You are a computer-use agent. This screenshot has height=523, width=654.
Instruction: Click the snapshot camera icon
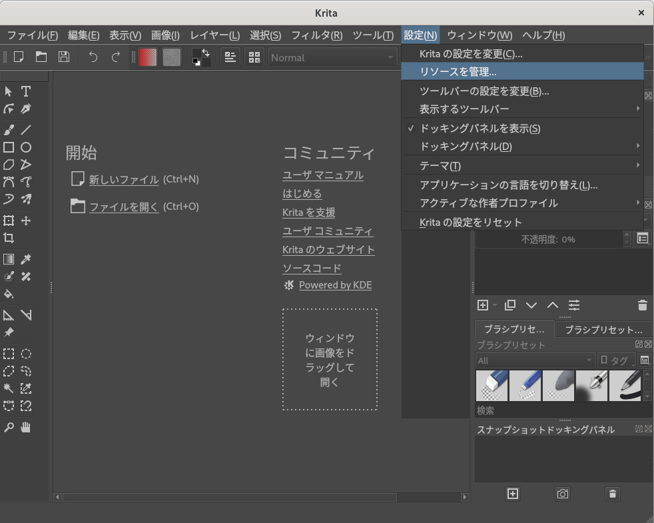tap(563, 494)
